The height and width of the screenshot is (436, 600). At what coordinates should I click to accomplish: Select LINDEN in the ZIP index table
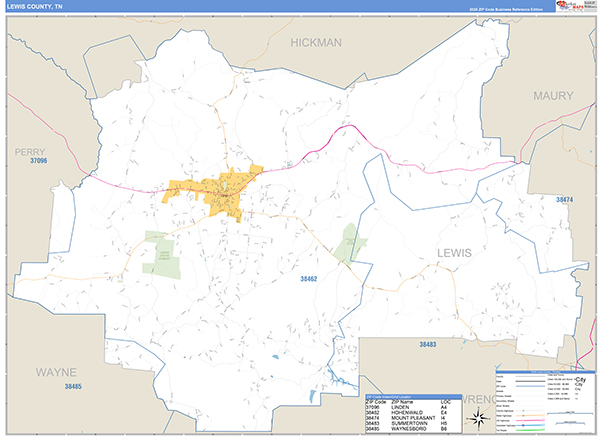coord(400,407)
